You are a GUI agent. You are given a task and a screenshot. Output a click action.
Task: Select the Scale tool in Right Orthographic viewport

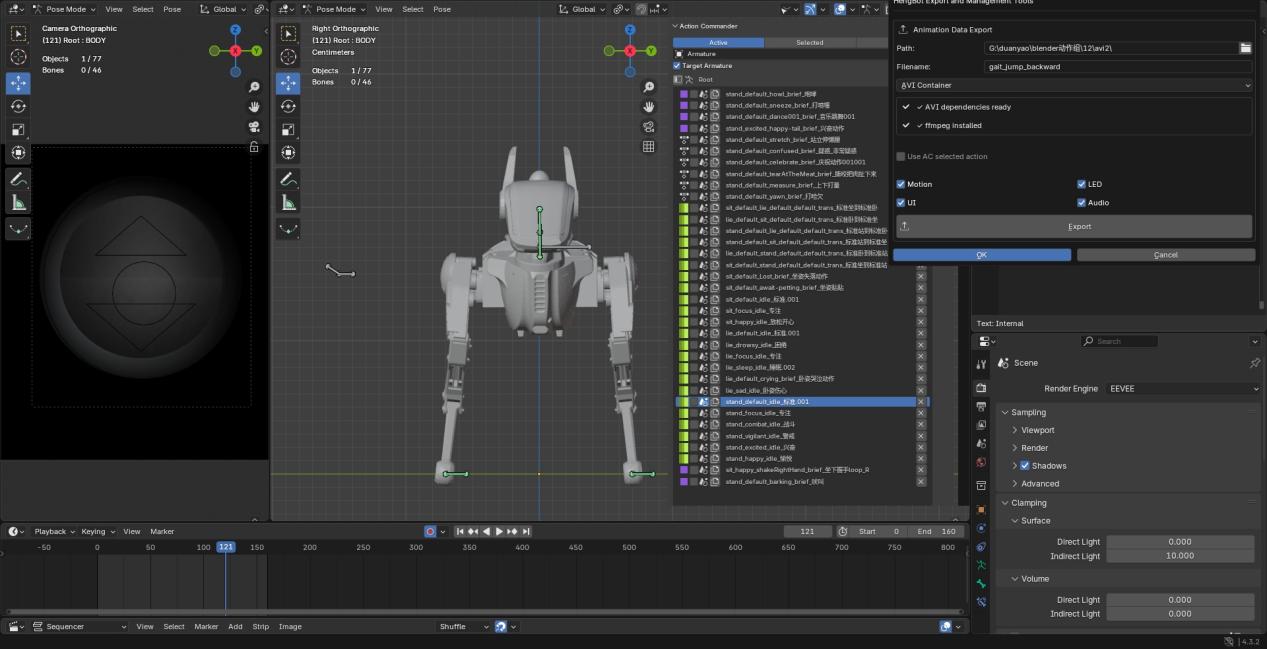[288, 129]
